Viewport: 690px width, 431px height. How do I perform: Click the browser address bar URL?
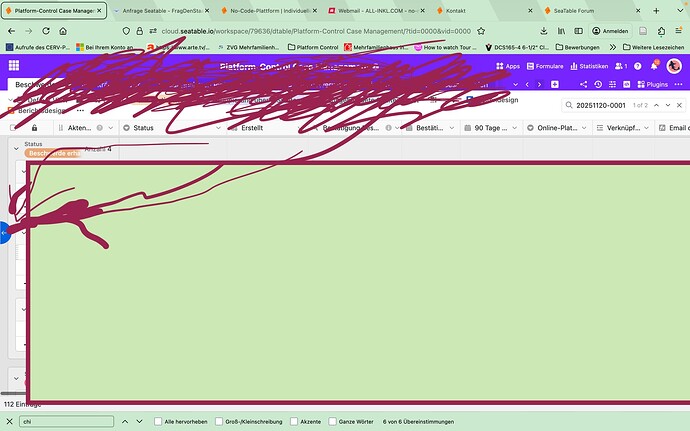click(316, 31)
